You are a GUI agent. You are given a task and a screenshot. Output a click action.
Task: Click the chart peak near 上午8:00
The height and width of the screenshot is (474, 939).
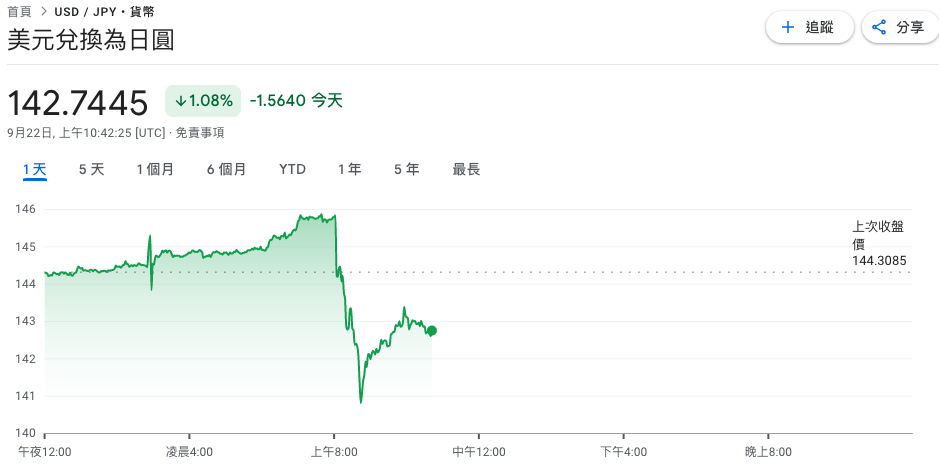click(x=323, y=215)
